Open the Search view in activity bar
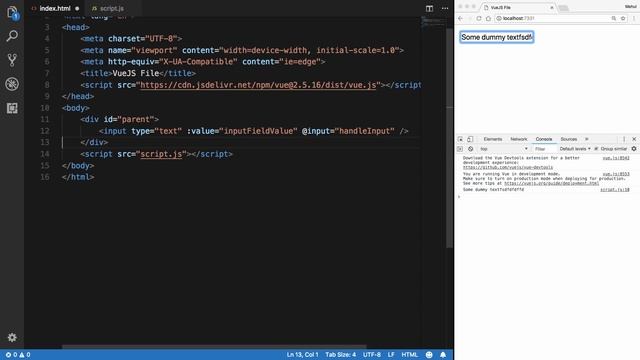 [12, 36]
